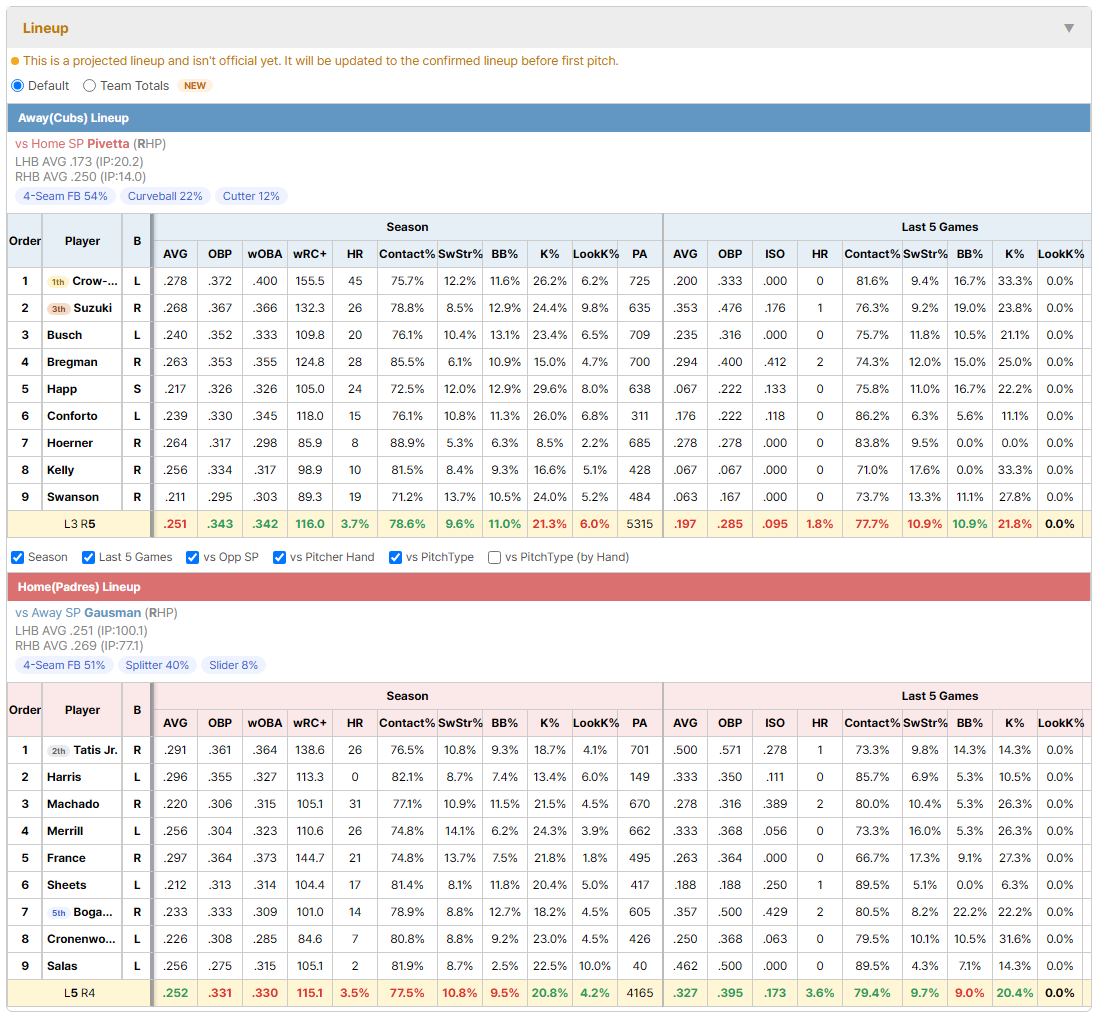Uncheck the Season checkbox

(18, 557)
